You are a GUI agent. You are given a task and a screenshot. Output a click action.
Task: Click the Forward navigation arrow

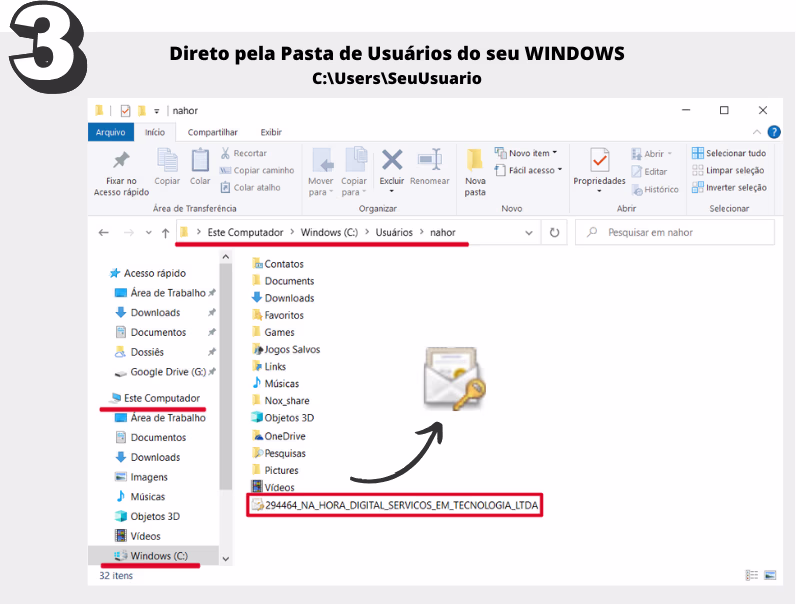click(x=129, y=232)
